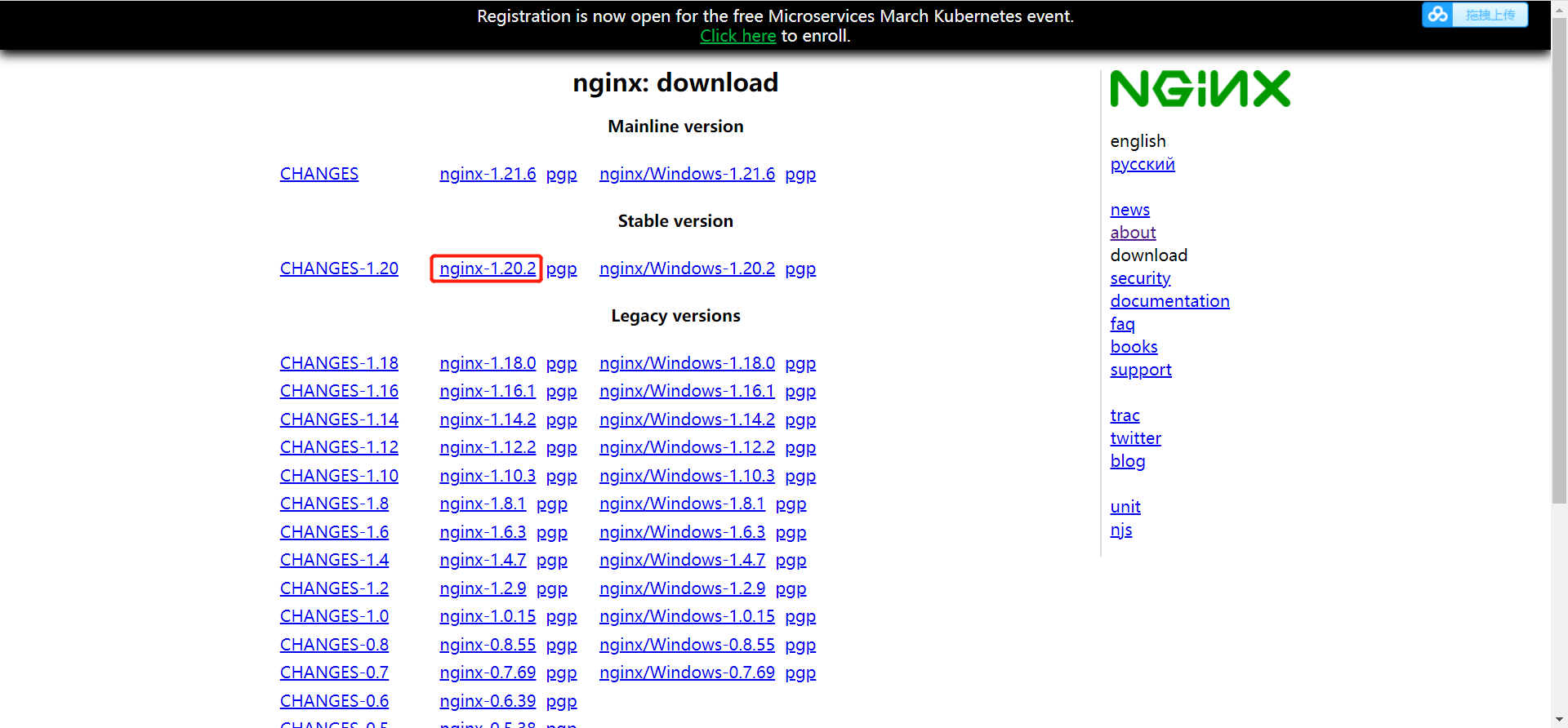Open the 'Click here' enroll link
The height and width of the screenshot is (728, 1568).
(x=737, y=36)
